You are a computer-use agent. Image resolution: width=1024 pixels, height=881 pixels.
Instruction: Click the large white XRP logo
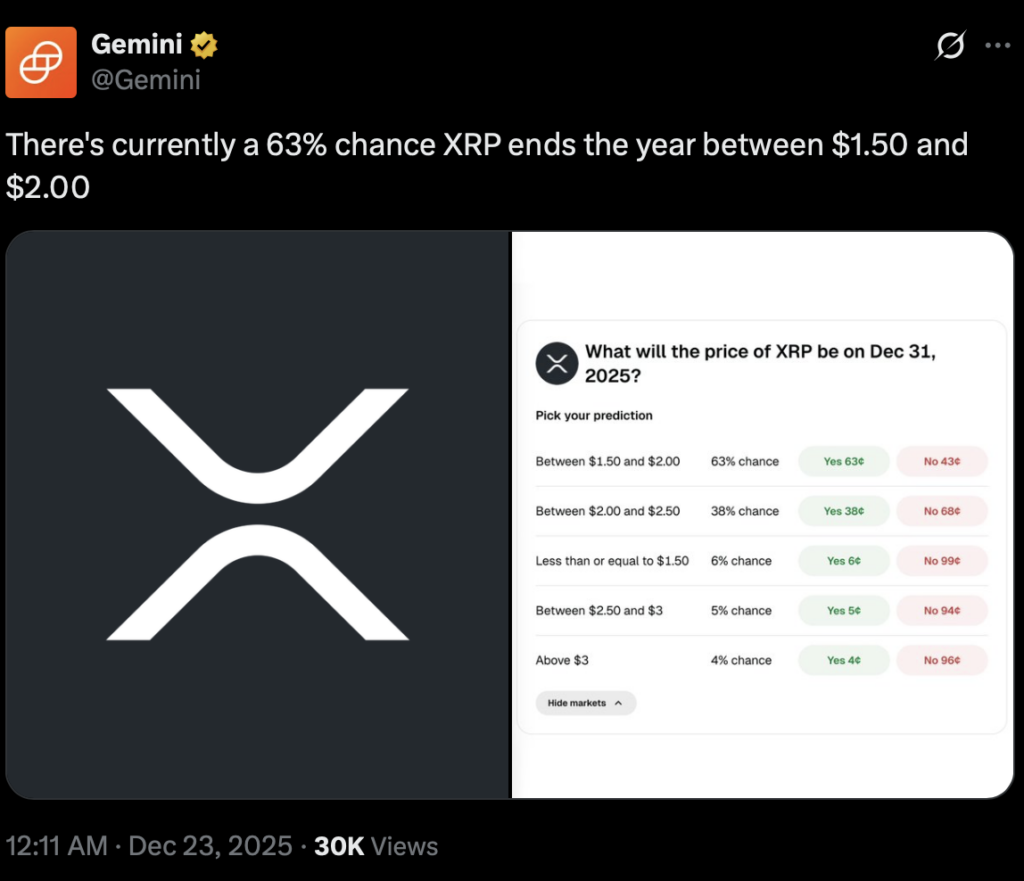(256, 513)
